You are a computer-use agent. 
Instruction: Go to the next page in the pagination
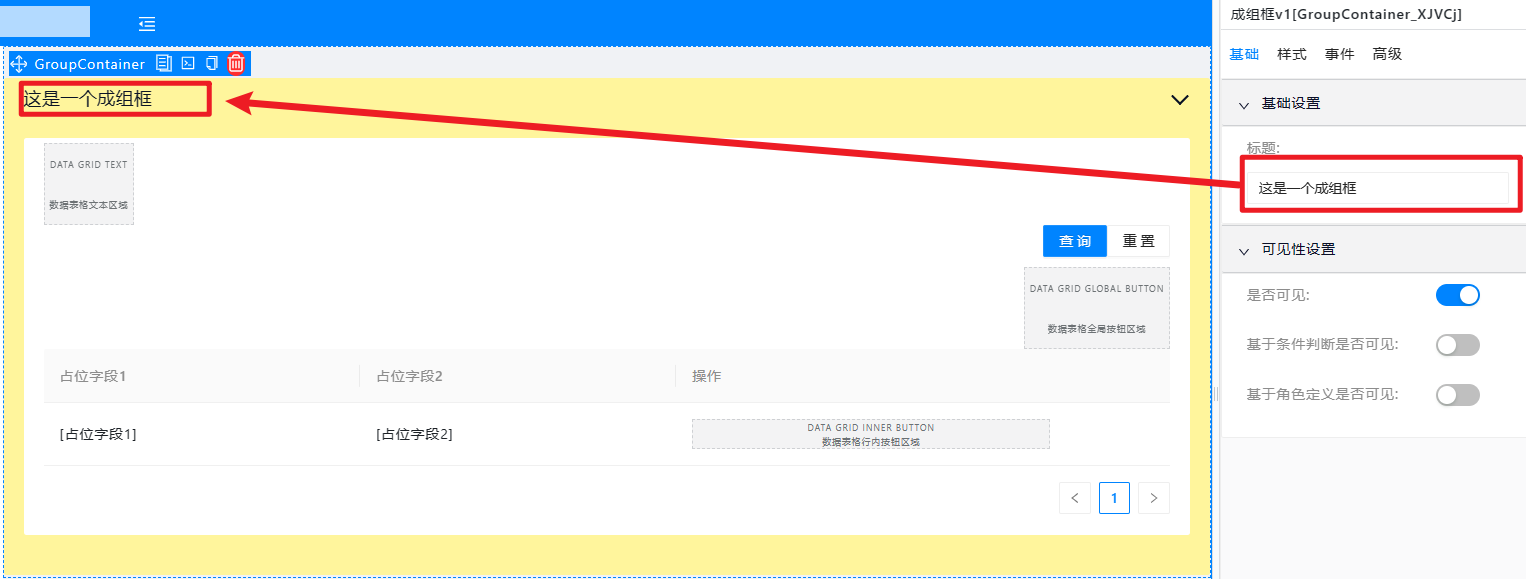1154,498
